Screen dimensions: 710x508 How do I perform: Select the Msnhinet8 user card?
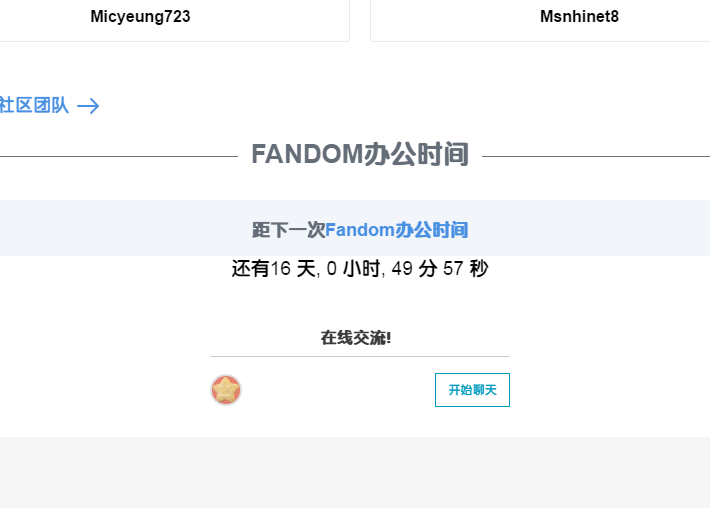[540, 18]
